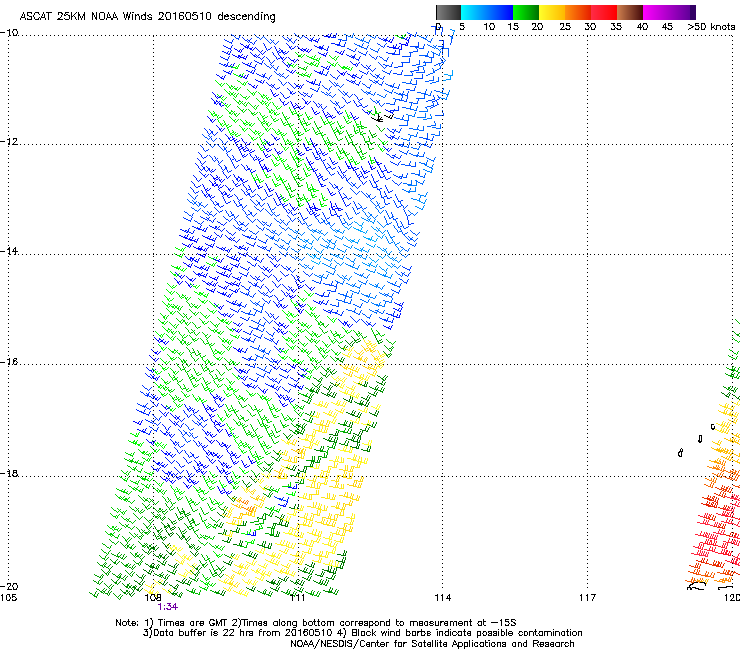
Task: Click the '108' longitude axis label
Action: [153, 598]
